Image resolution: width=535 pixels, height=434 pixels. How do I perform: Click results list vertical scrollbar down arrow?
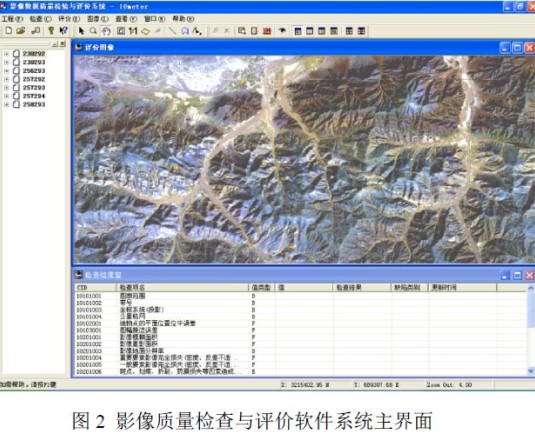click(531, 371)
